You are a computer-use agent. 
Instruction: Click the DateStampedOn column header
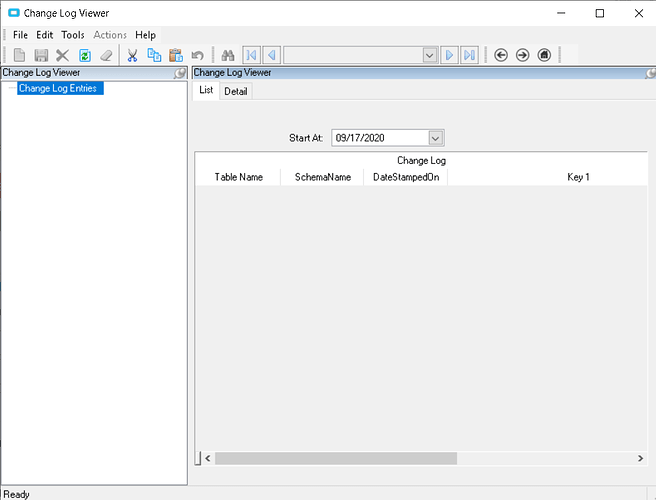click(406, 177)
